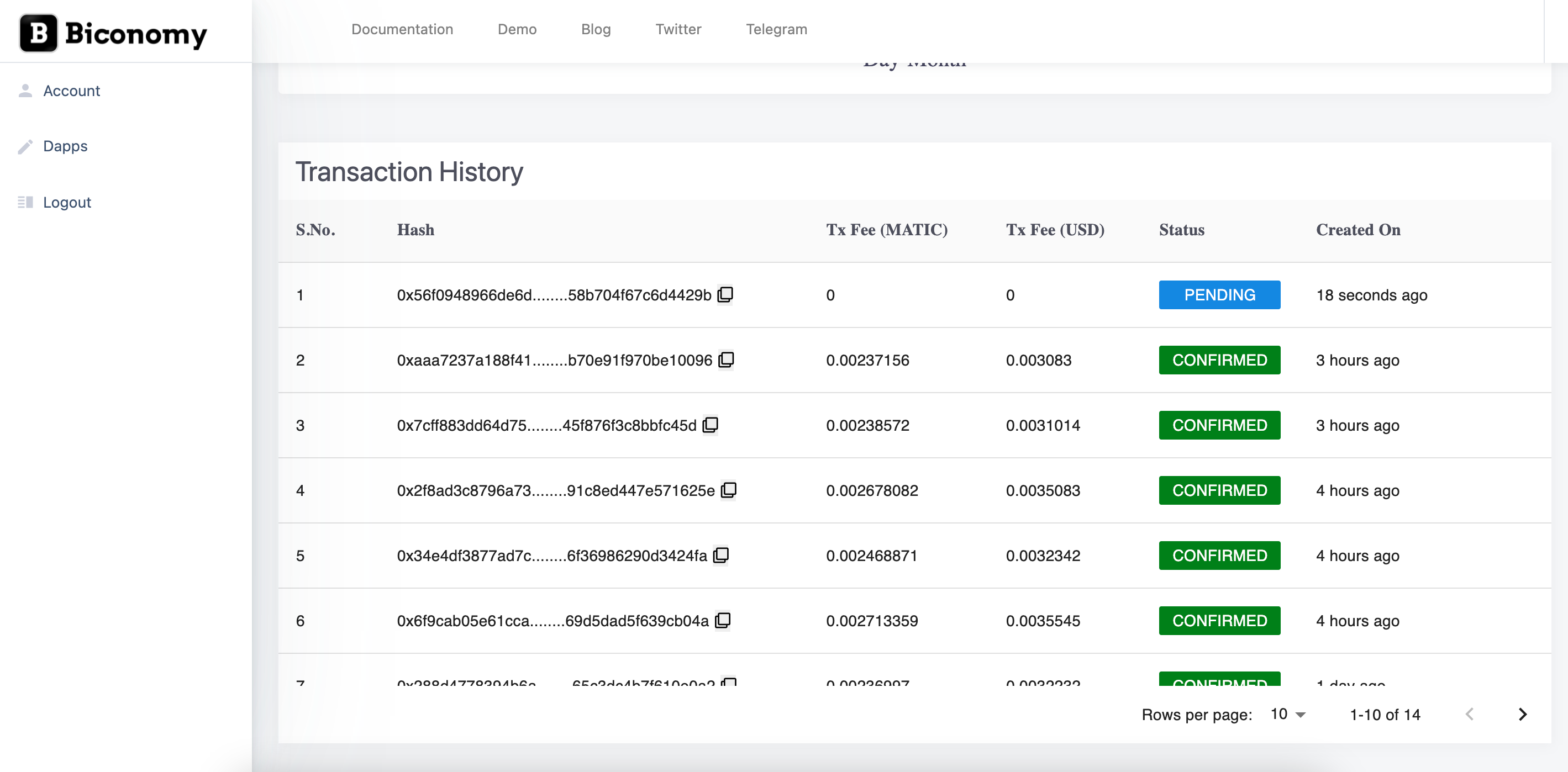Click hash 0xaaa7237a188f41........b70e91f970be10096
Viewport: 1568px width, 772px height.
pyautogui.click(x=555, y=360)
